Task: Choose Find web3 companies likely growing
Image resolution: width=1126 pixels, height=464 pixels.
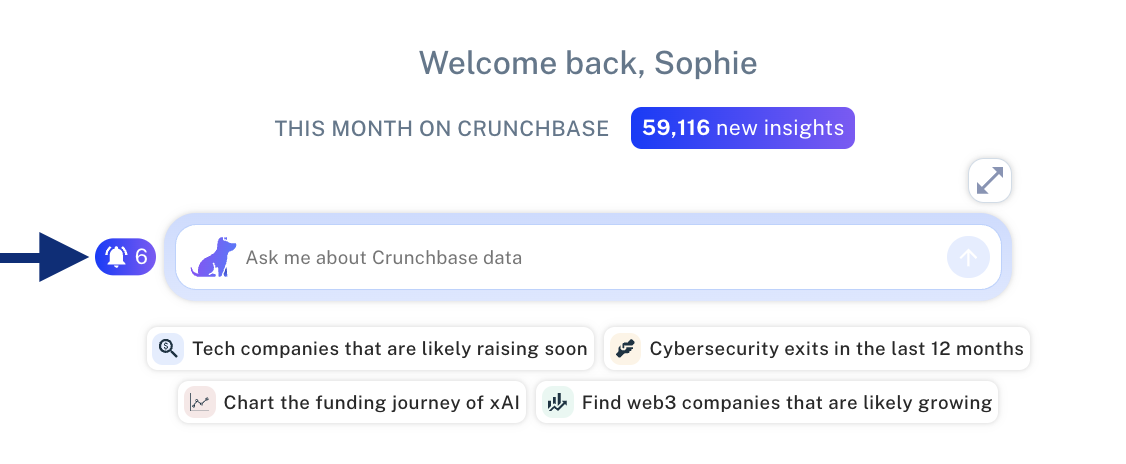Action: [x=767, y=402]
